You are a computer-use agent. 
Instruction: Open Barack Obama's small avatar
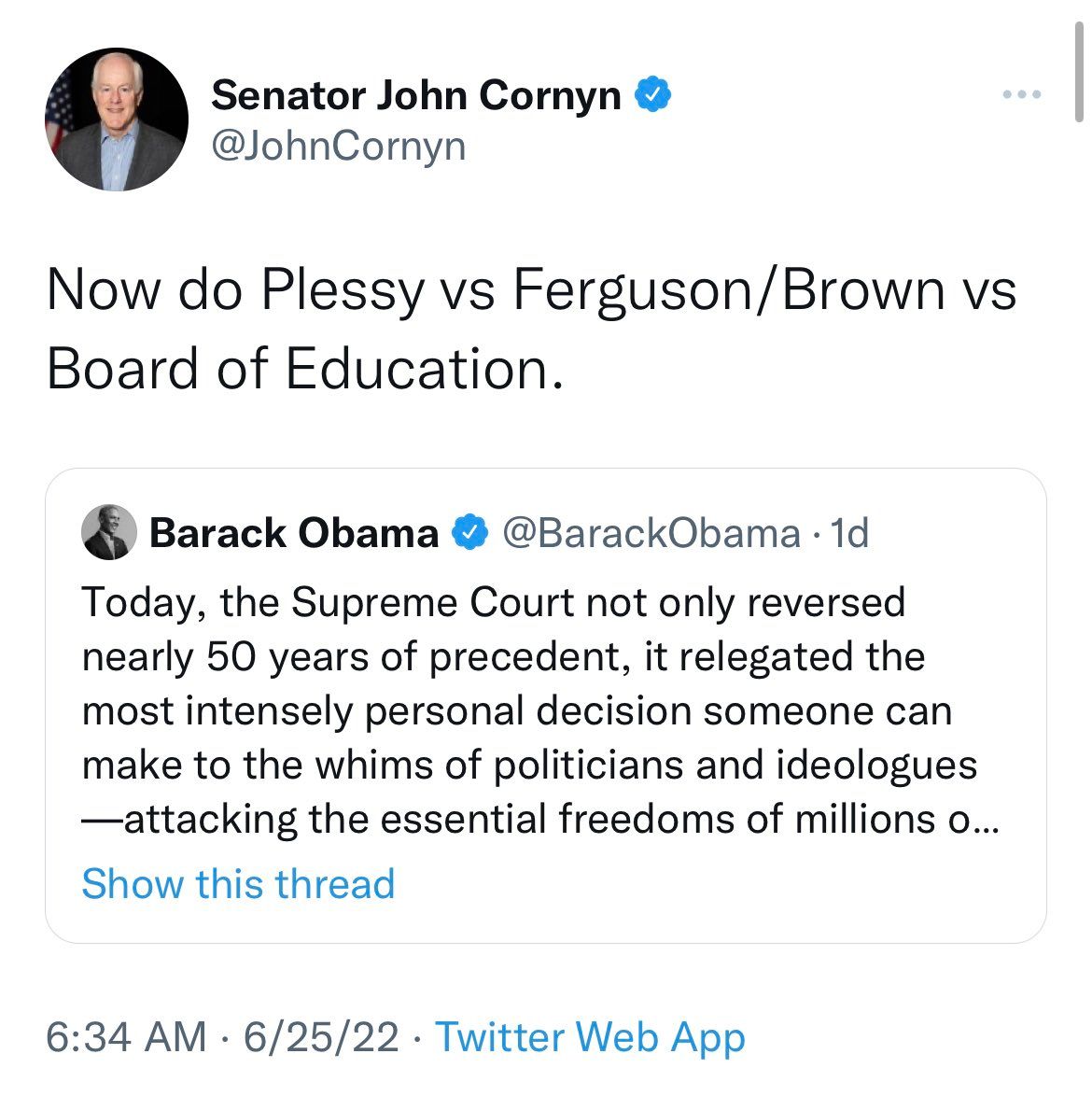click(109, 532)
